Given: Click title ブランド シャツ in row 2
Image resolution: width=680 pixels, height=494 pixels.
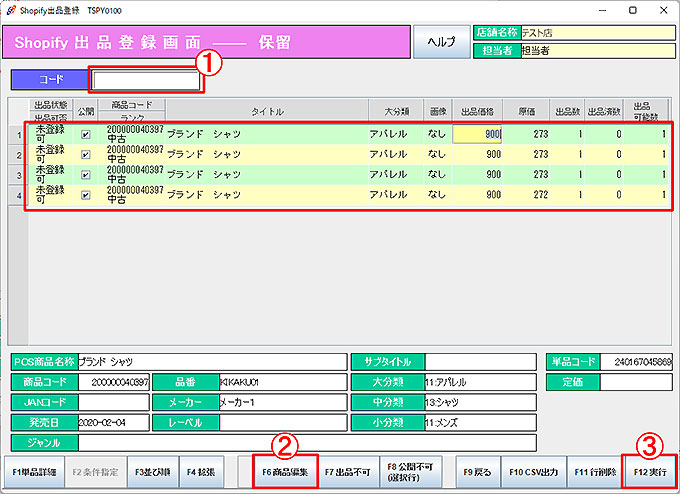Looking at the screenshot, I should [204, 154].
